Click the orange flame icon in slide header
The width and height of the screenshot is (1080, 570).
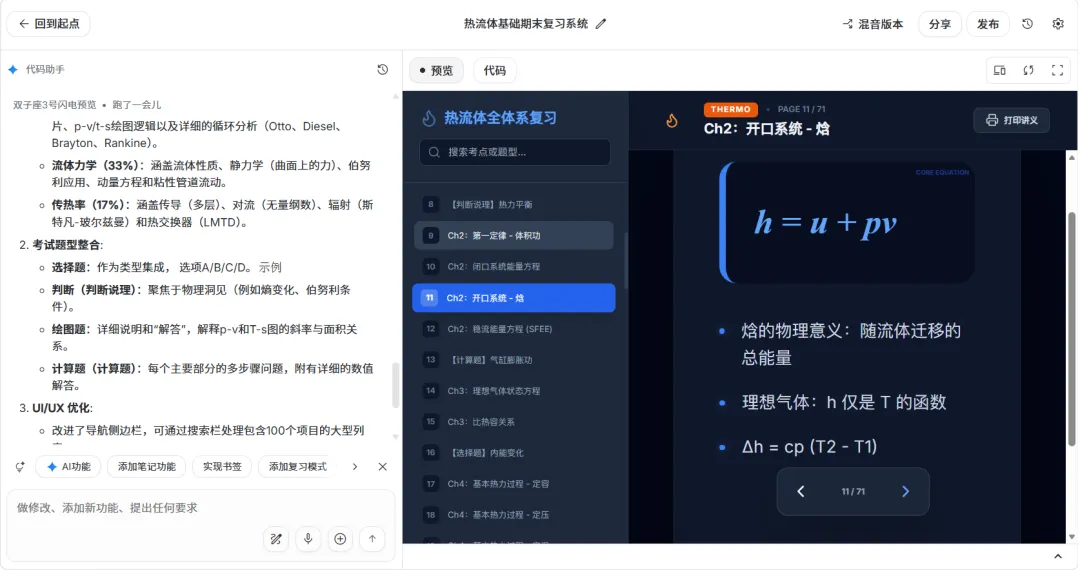[x=672, y=120]
